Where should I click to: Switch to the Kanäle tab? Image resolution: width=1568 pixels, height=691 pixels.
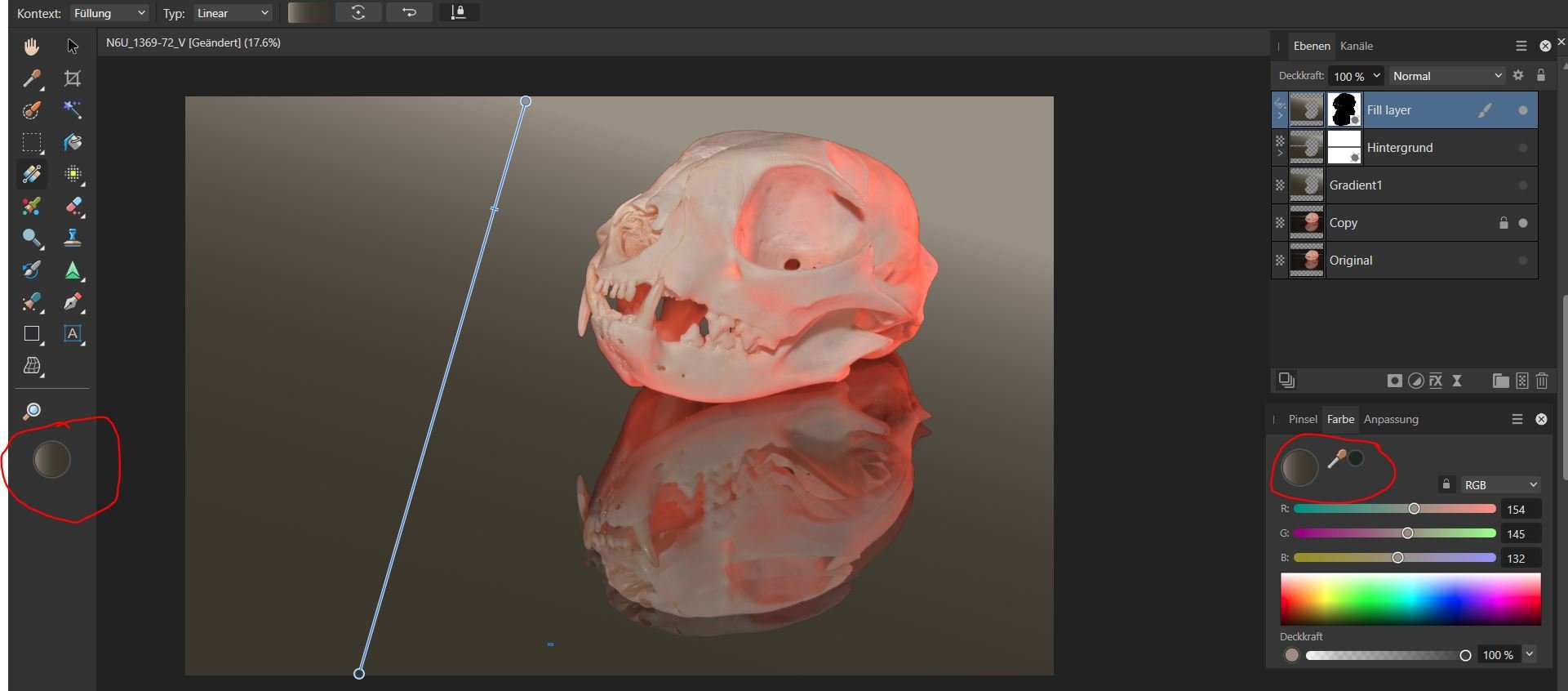coord(1357,46)
